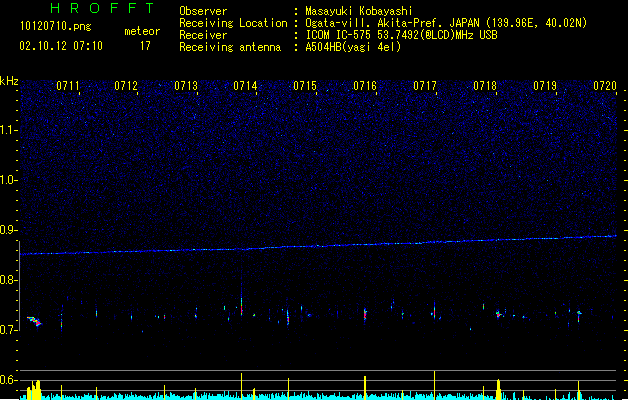Click the A504HB(yagi 4el) antenna value
The image size is (629, 400).
click(353, 47)
